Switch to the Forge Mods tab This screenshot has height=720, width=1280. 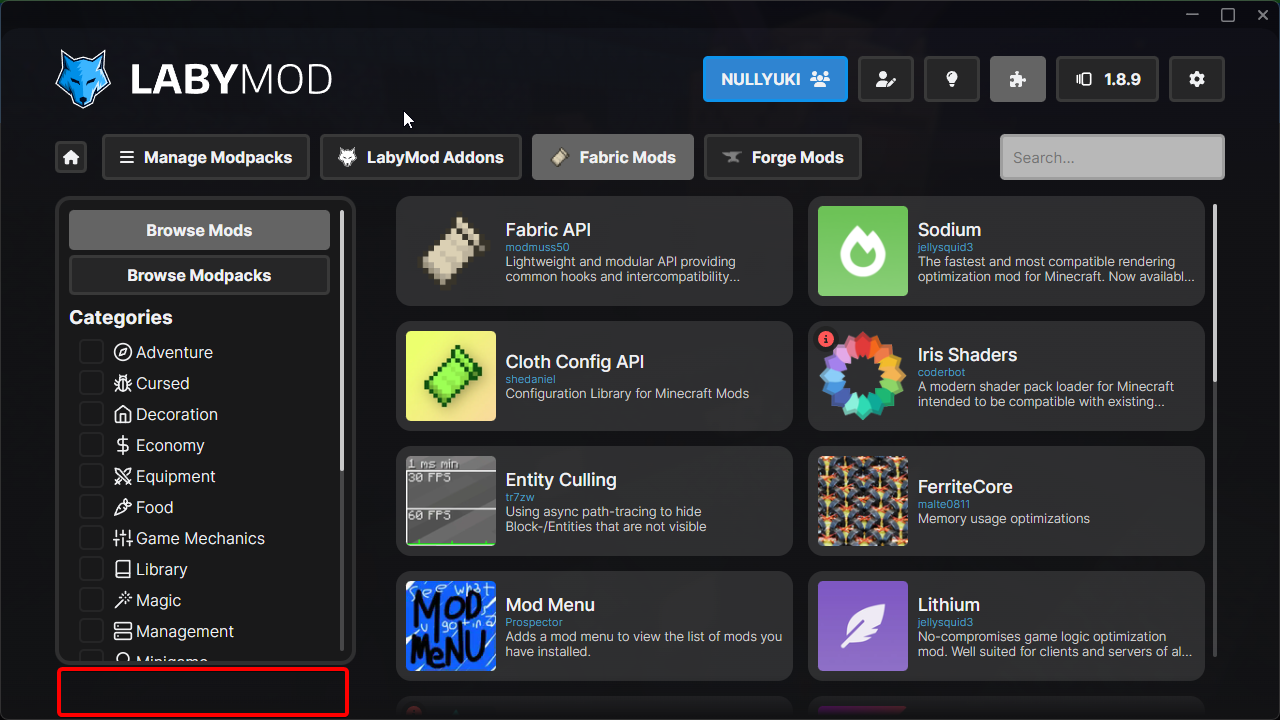[783, 158]
